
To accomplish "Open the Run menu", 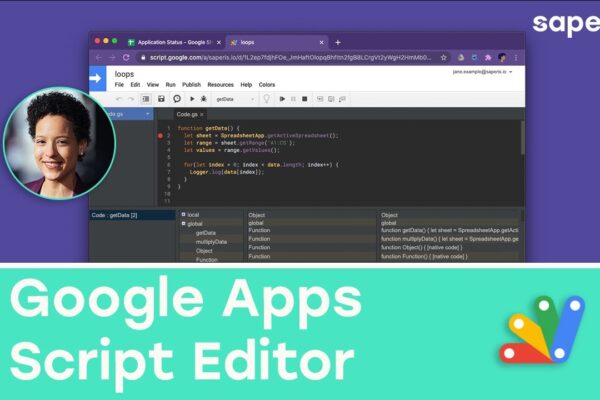I will pos(170,85).
